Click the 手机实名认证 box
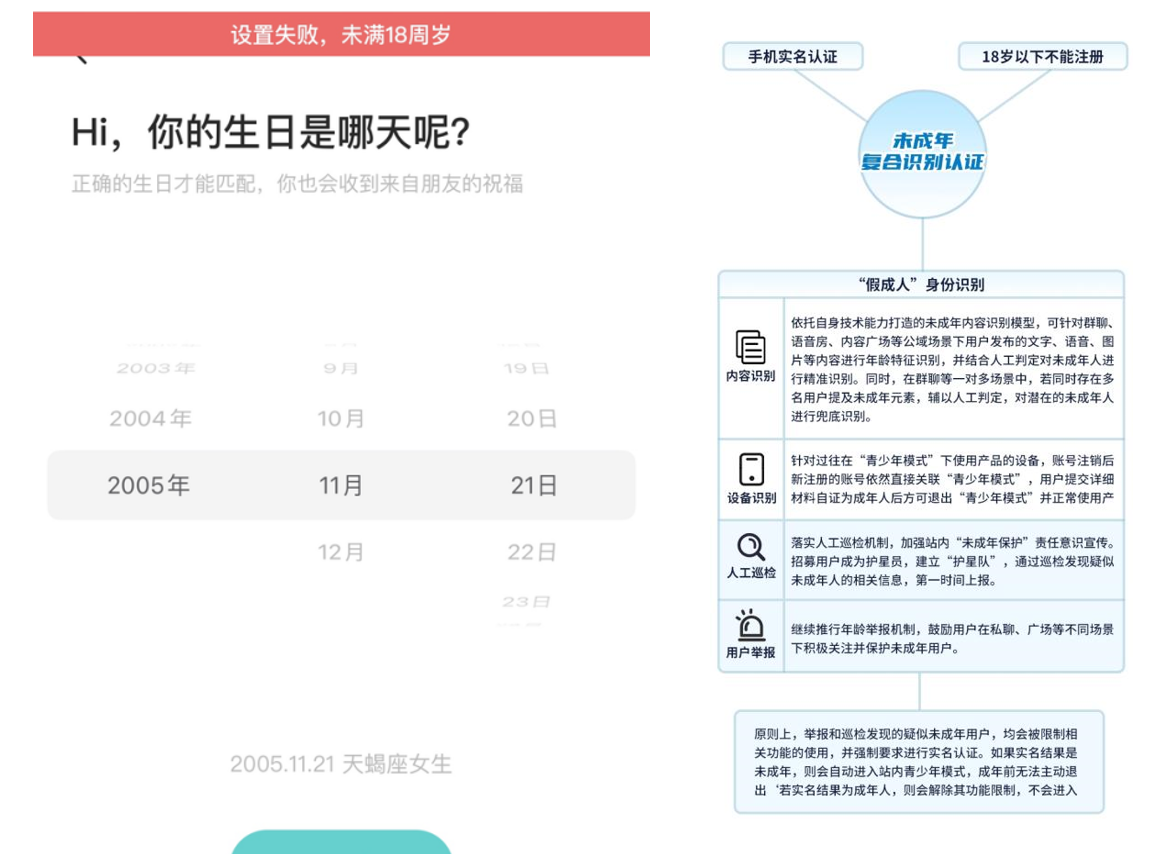The height and width of the screenshot is (854, 1163). pos(792,57)
